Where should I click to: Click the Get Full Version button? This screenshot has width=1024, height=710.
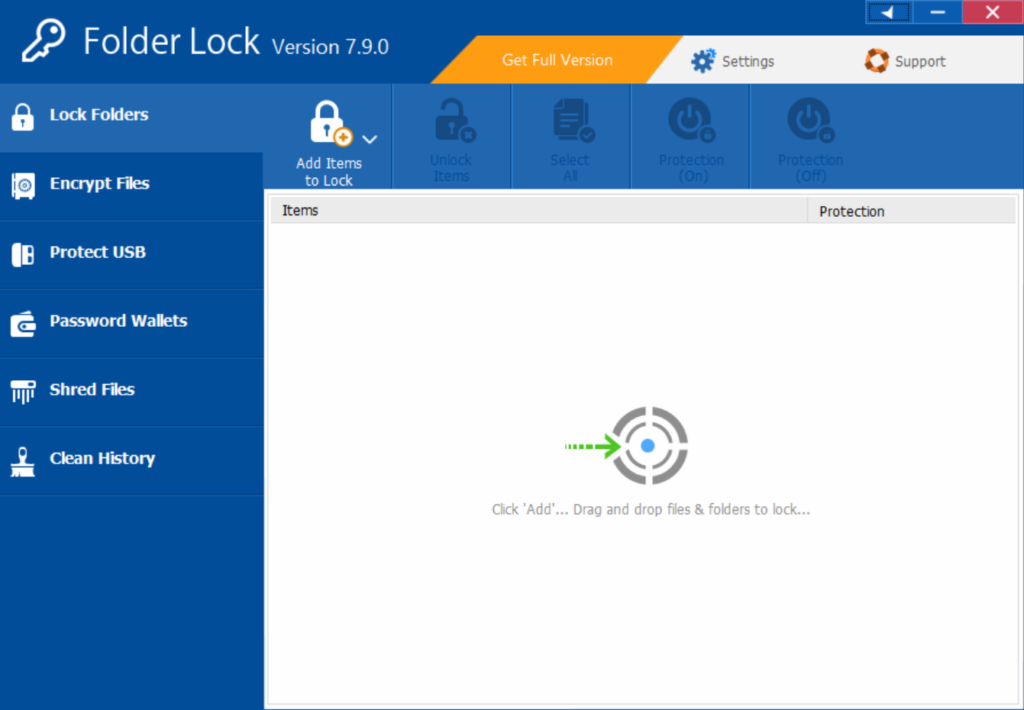coord(556,60)
